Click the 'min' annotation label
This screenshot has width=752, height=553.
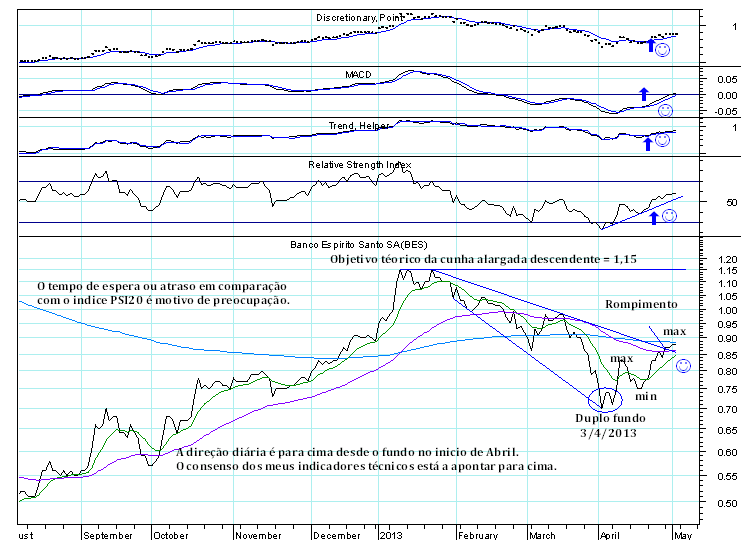(x=646, y=396)
